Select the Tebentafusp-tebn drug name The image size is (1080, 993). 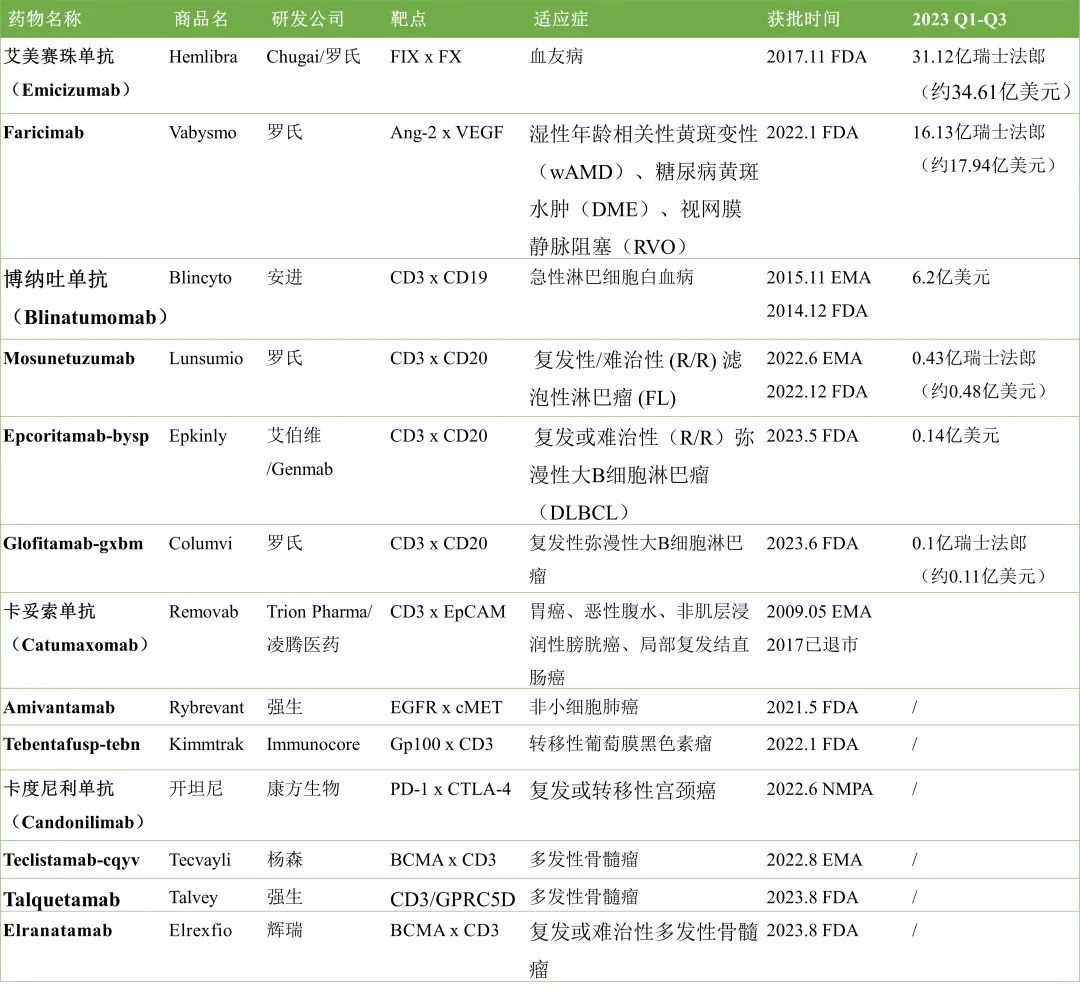(72, 744)
